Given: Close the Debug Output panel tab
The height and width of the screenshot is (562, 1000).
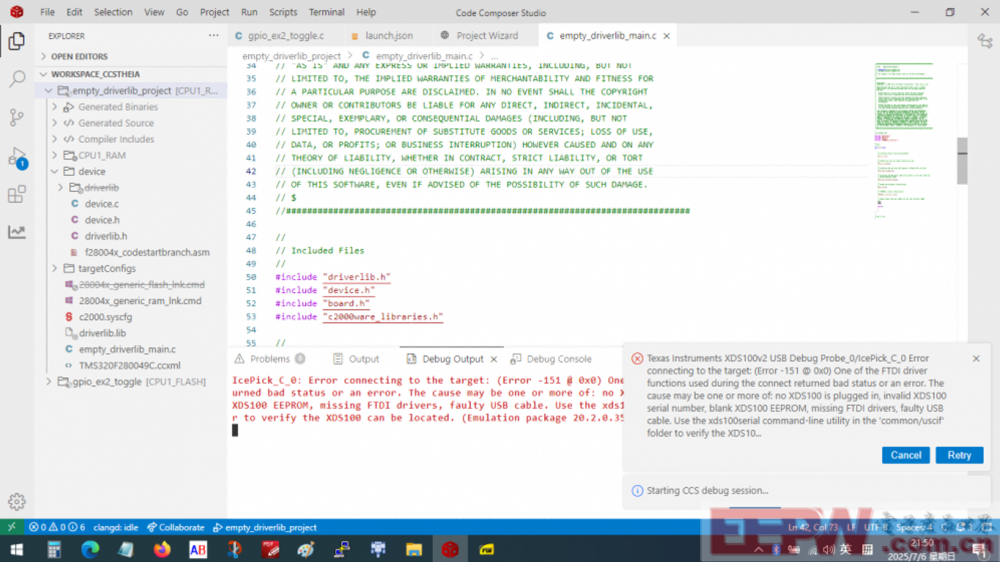Looking at the screenshot, I should point(494,359).
